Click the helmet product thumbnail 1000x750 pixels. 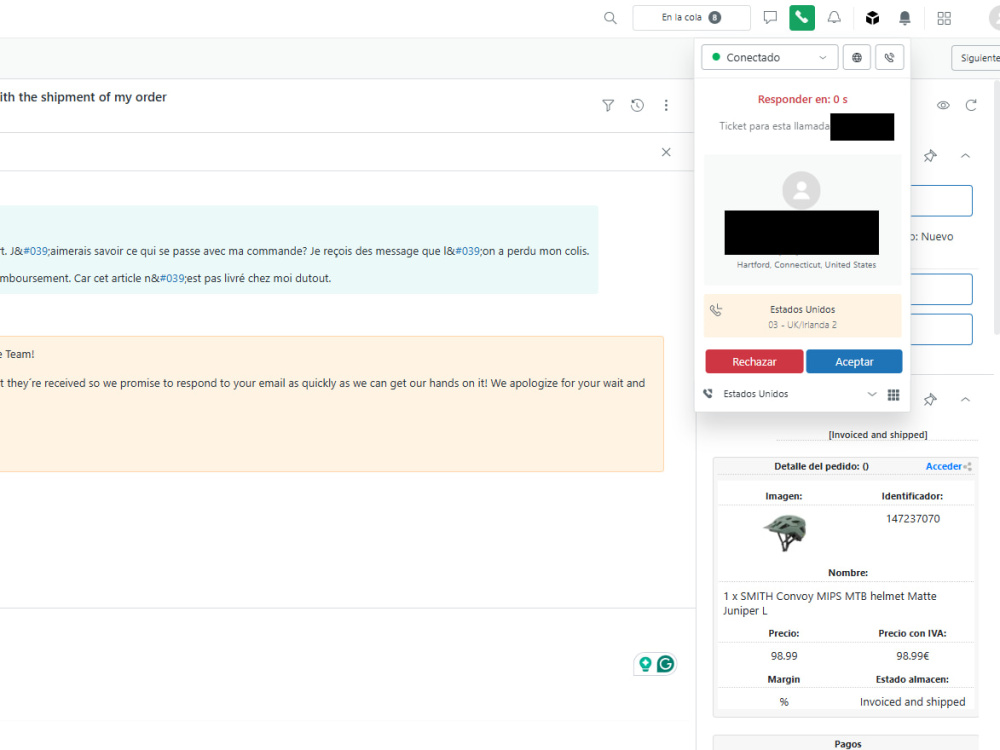coord(784,532)
